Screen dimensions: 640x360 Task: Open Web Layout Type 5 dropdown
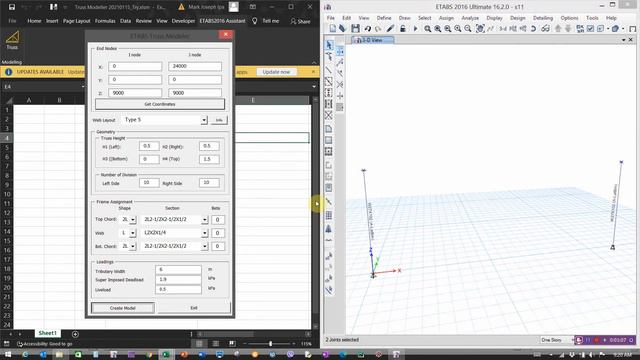204,120
